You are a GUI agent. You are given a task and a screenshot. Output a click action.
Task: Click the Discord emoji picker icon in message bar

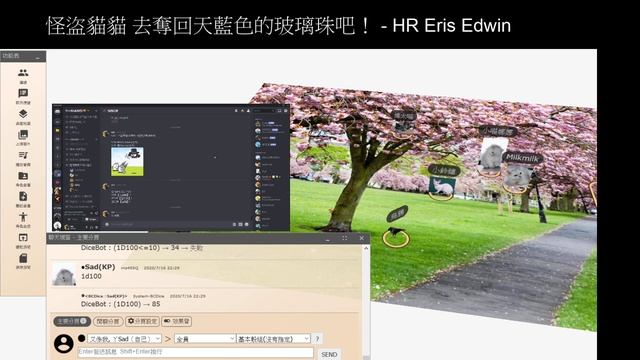pos(247,224)
